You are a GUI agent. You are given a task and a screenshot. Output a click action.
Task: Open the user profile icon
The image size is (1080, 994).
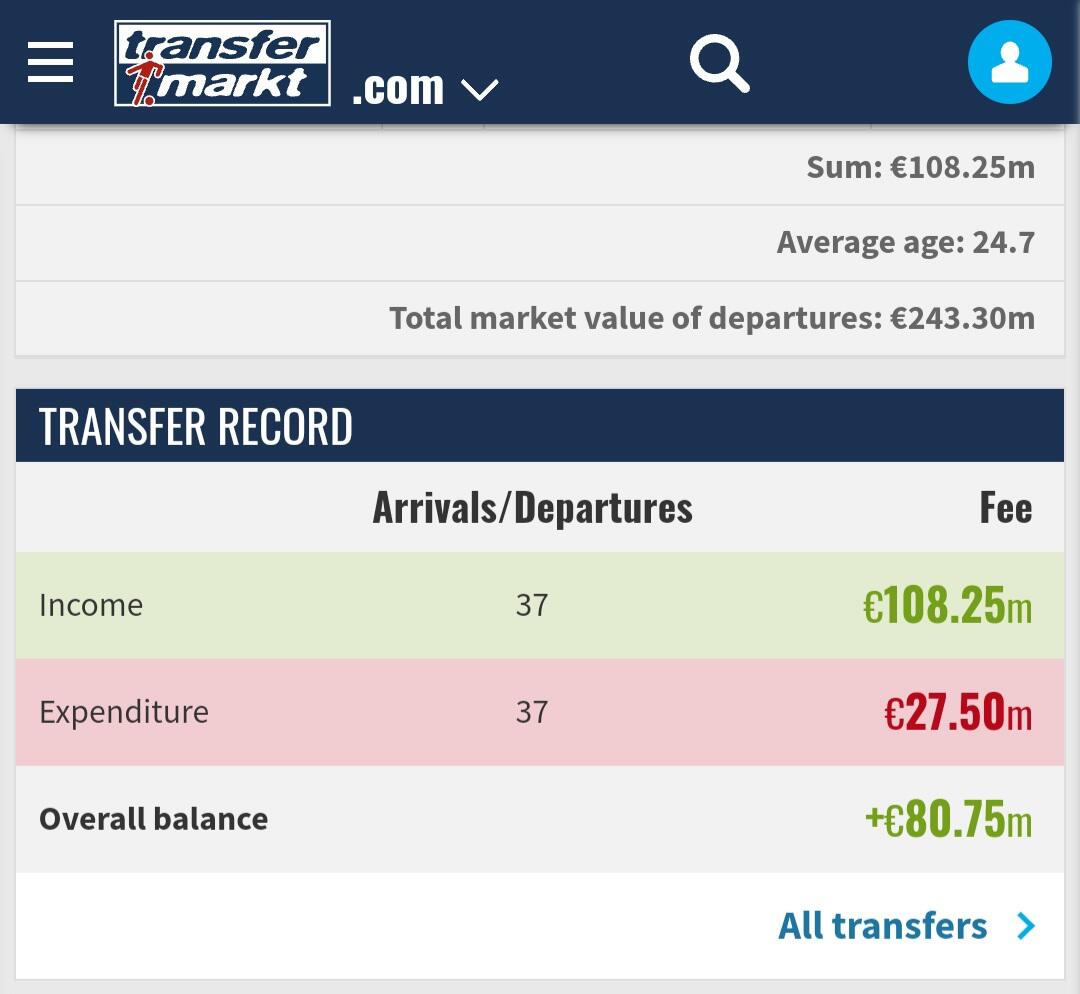coord(1009,63)
